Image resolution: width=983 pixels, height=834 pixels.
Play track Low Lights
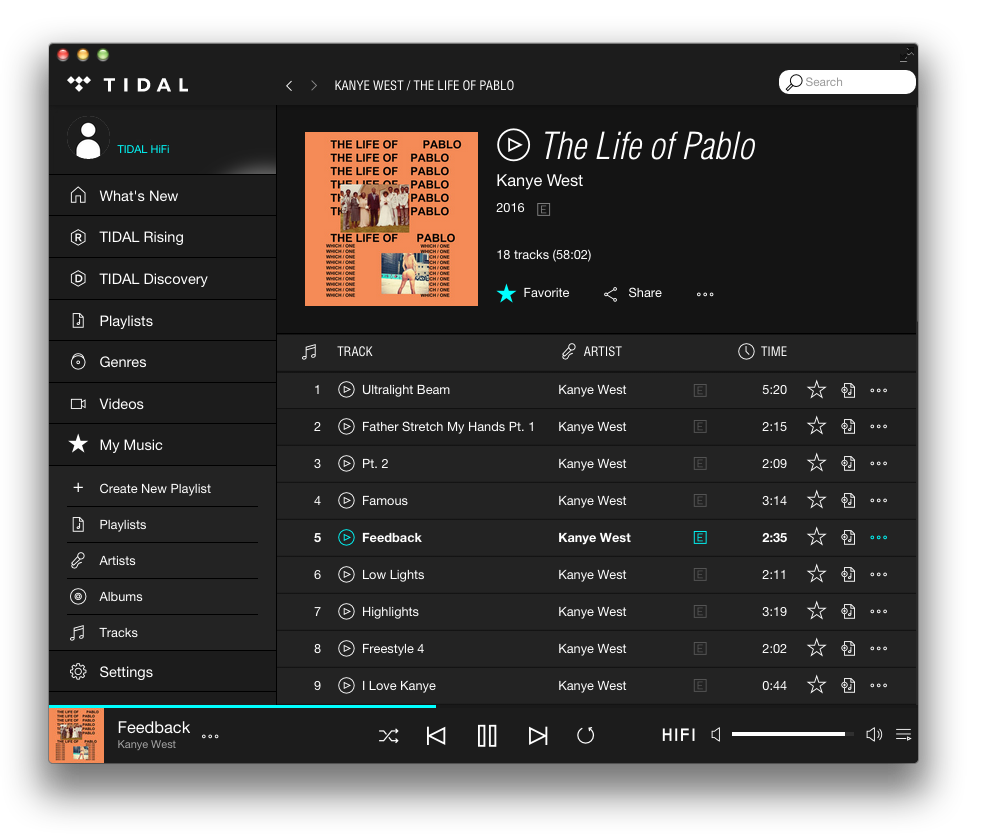click(x=346, y=575)
